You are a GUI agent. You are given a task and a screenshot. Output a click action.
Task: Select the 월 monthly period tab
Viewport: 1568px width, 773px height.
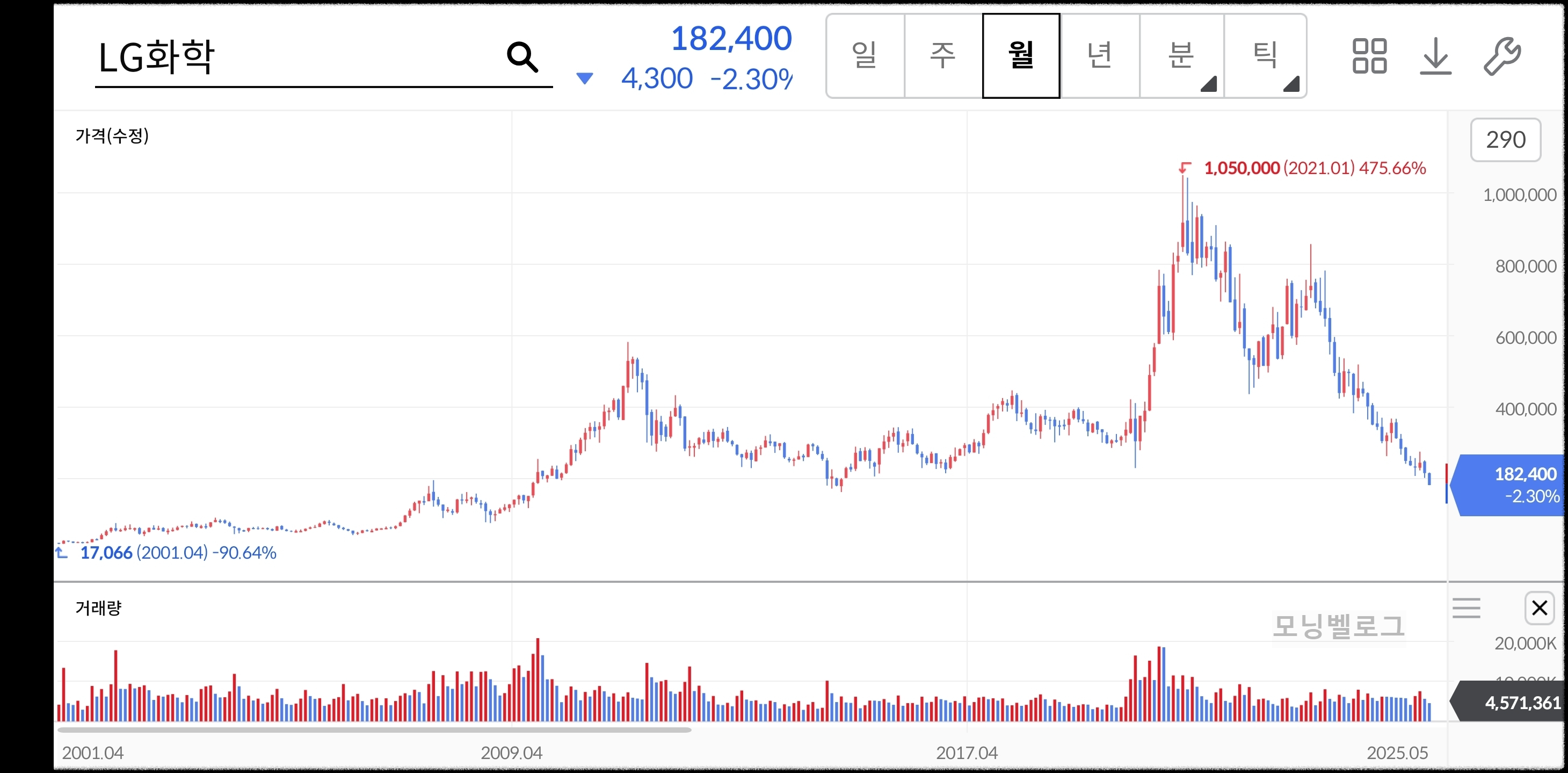coord(1021,56)
